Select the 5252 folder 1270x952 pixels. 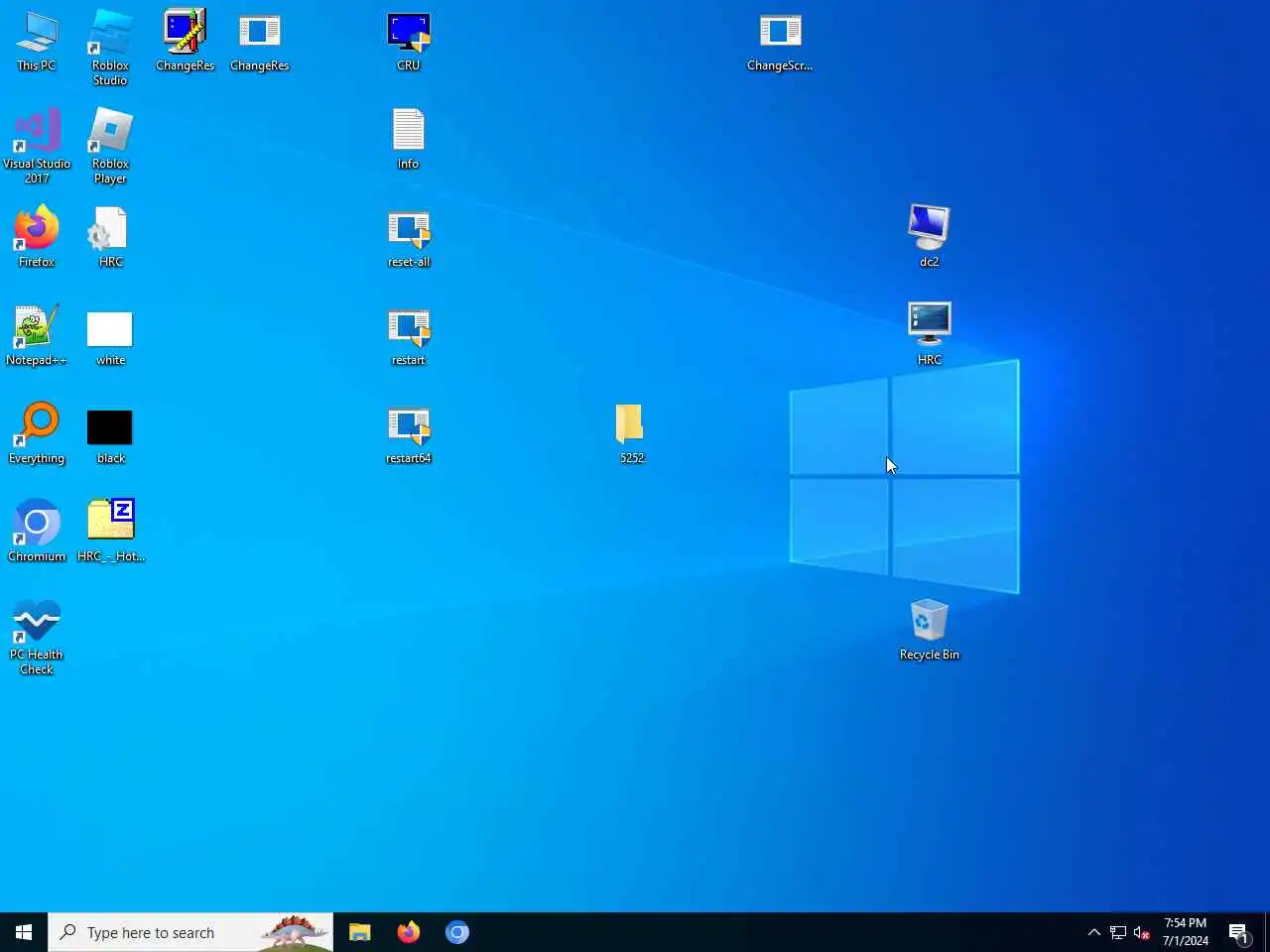[631, 434]
